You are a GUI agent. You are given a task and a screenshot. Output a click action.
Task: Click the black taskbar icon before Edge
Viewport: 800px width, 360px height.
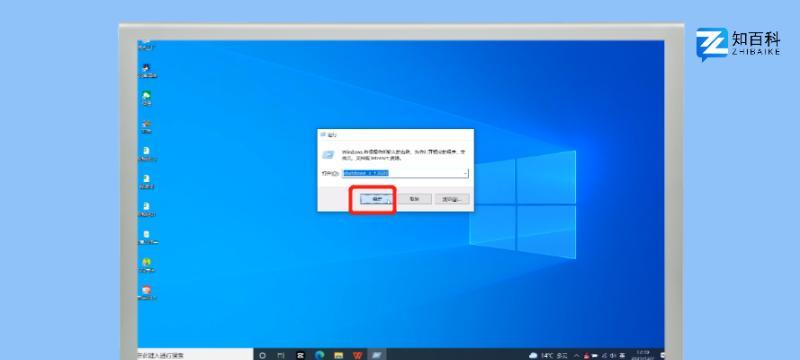coord(301,355)
